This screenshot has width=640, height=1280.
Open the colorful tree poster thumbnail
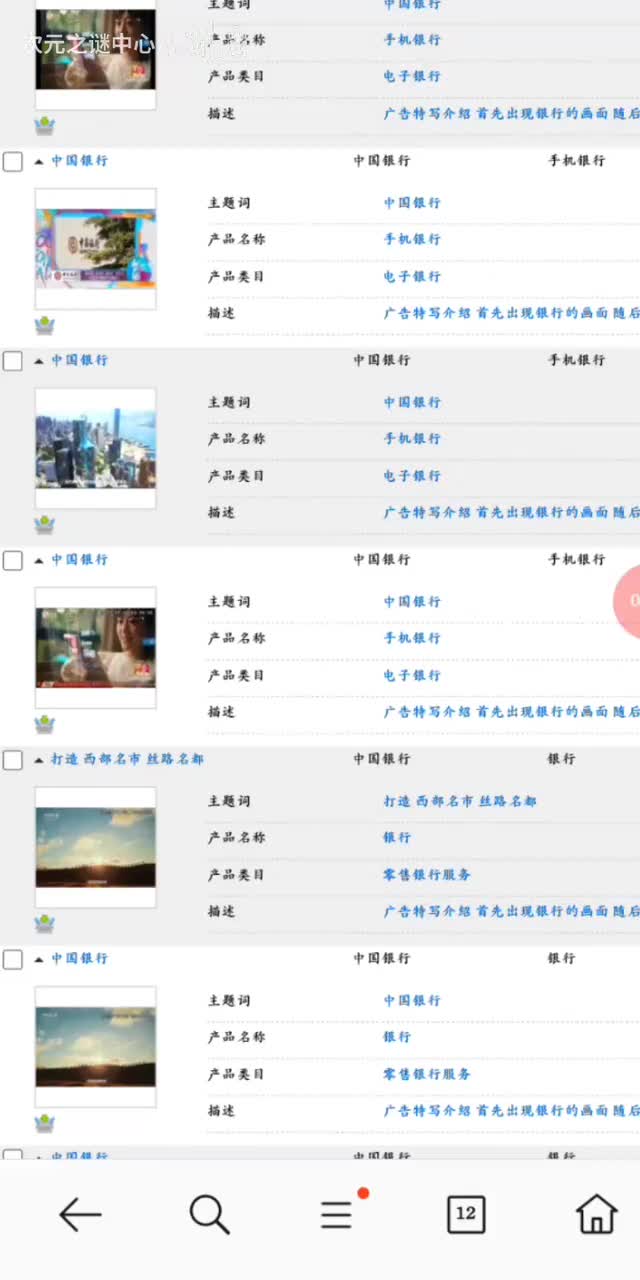[x=96, y=249]
